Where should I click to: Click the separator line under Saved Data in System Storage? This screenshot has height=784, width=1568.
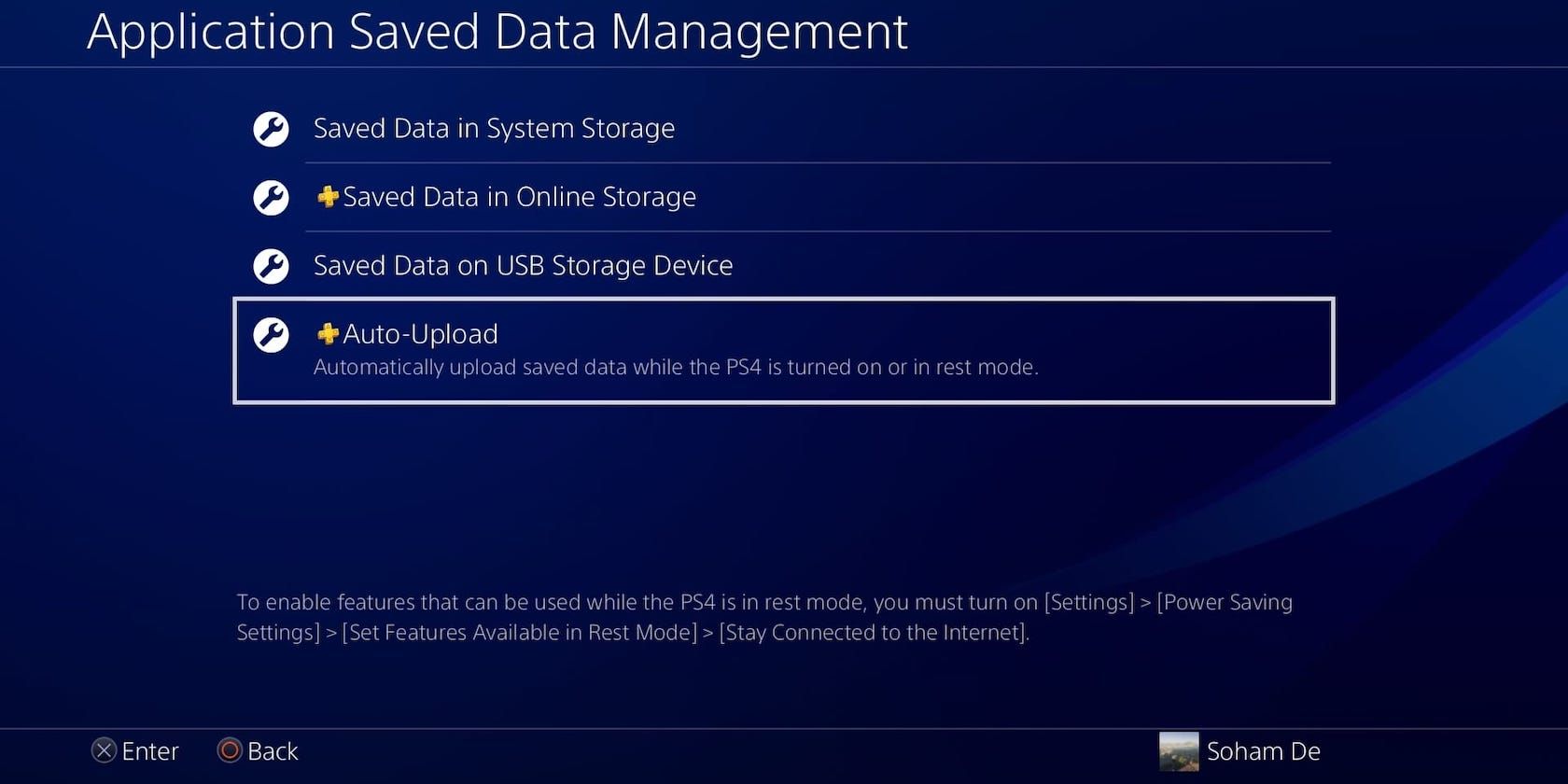[x=817, y=162]
